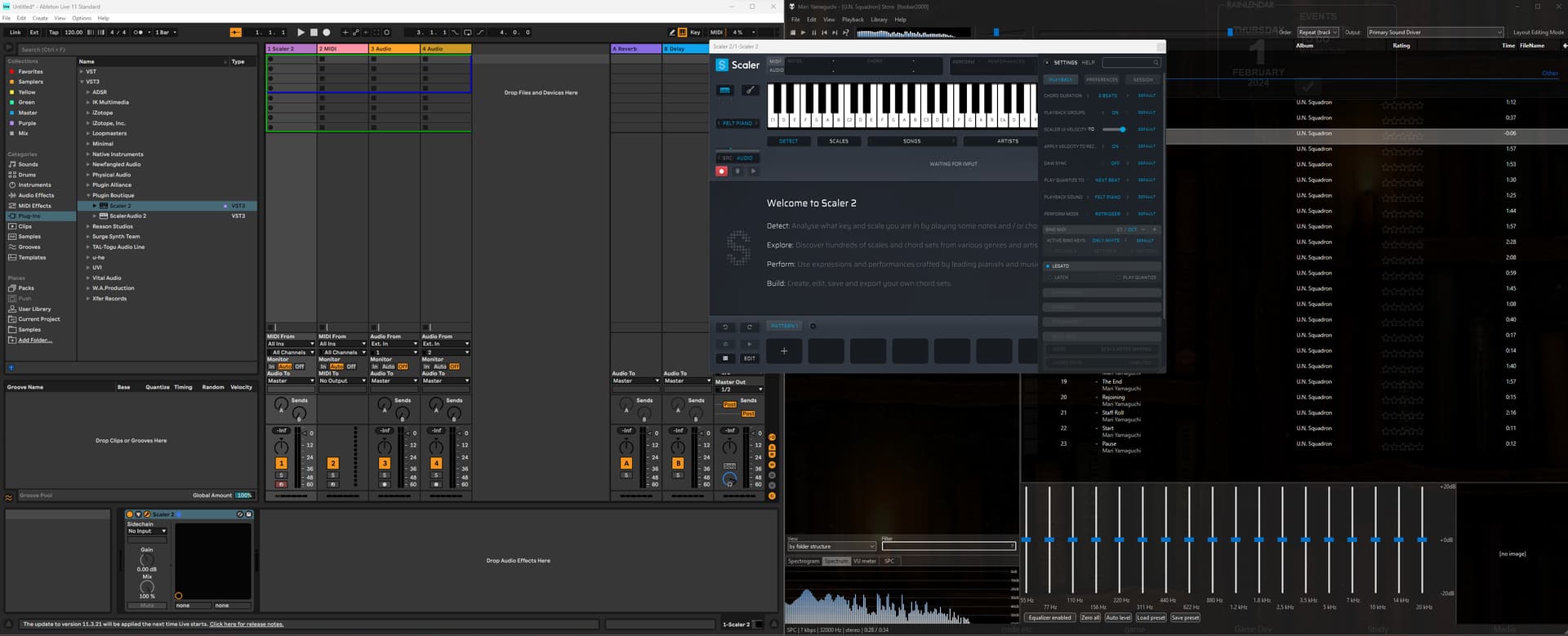This screenshot has width=1568, height=636.
Task: Open Scaler 2 Sidechain No Input dropdown
Action: click(147, 531)
